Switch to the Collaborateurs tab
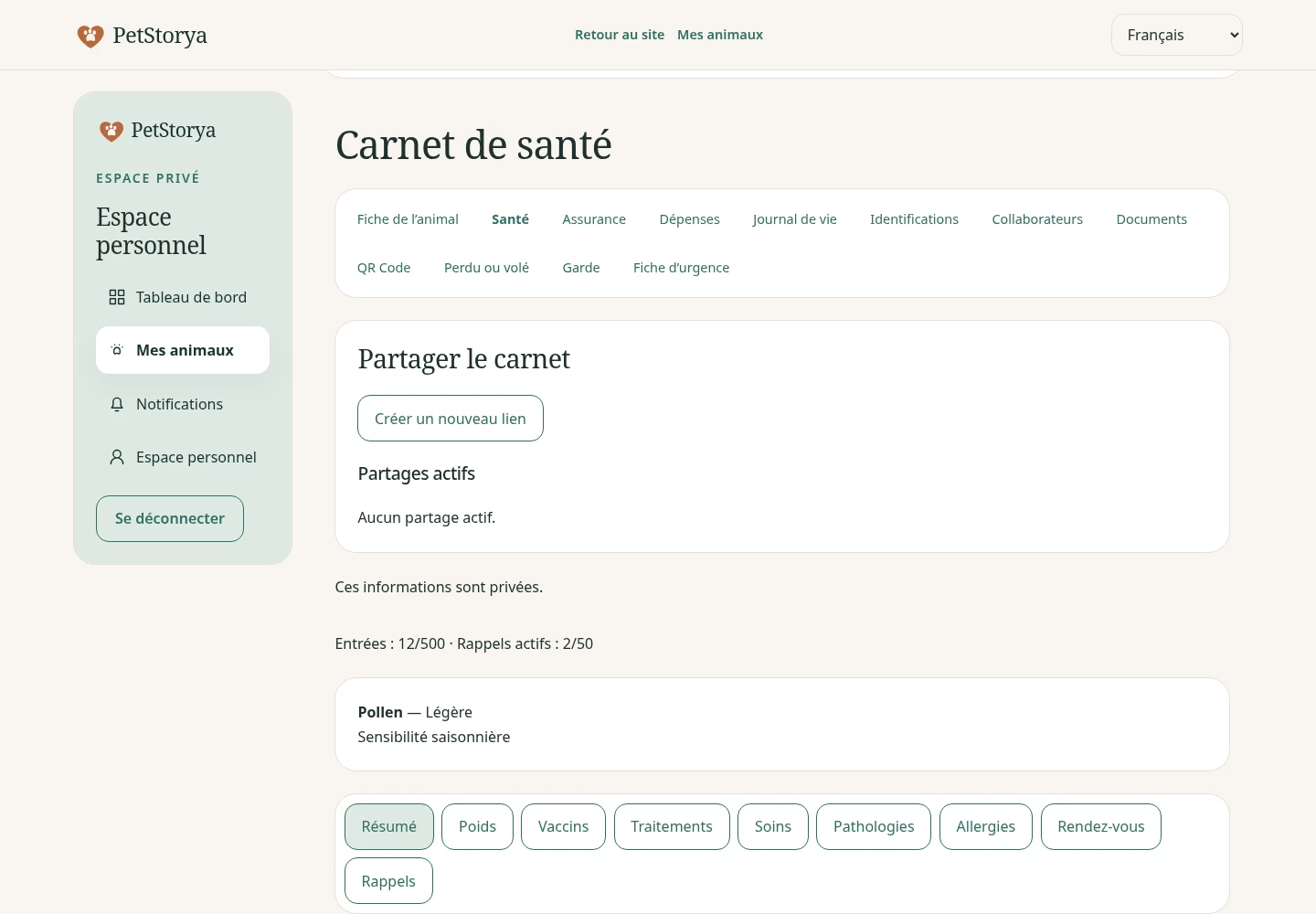The width and height of the screenshot is (1316, 914). click(x=1037, y=219)
